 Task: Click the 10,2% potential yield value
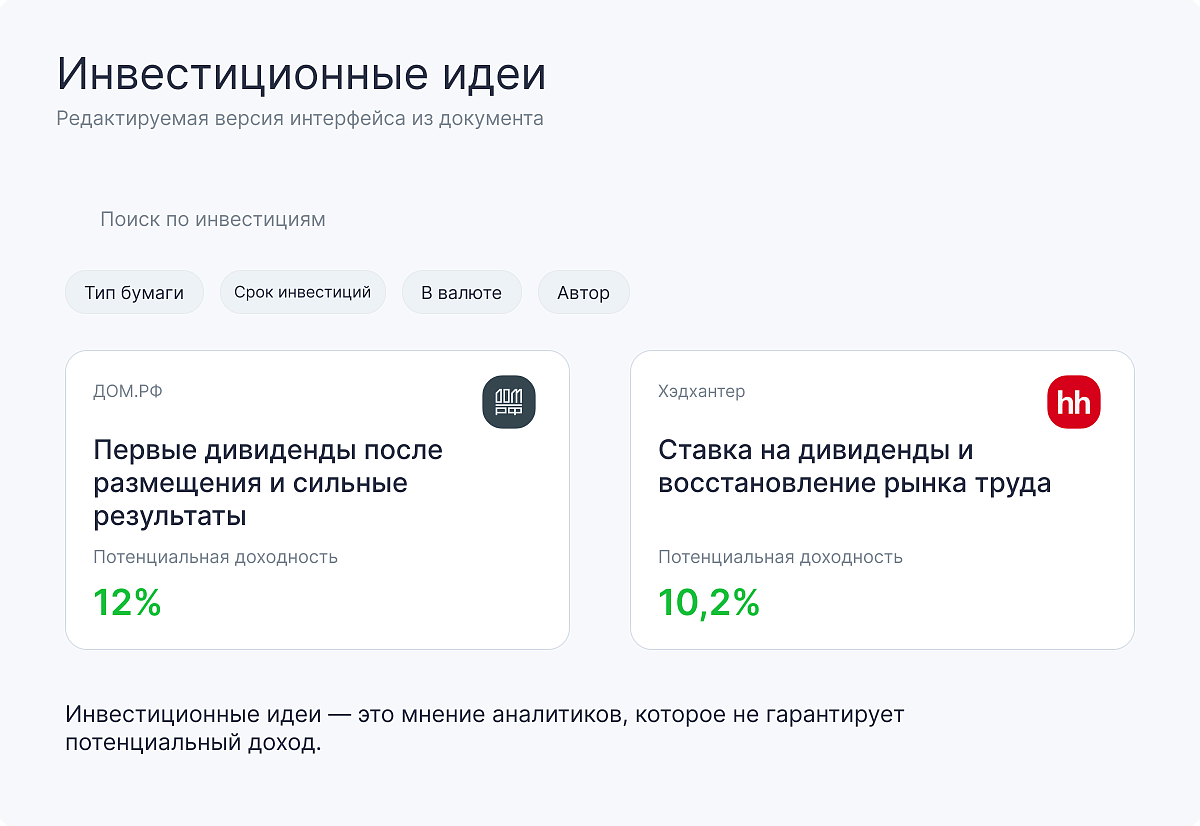tap(709, 603)
